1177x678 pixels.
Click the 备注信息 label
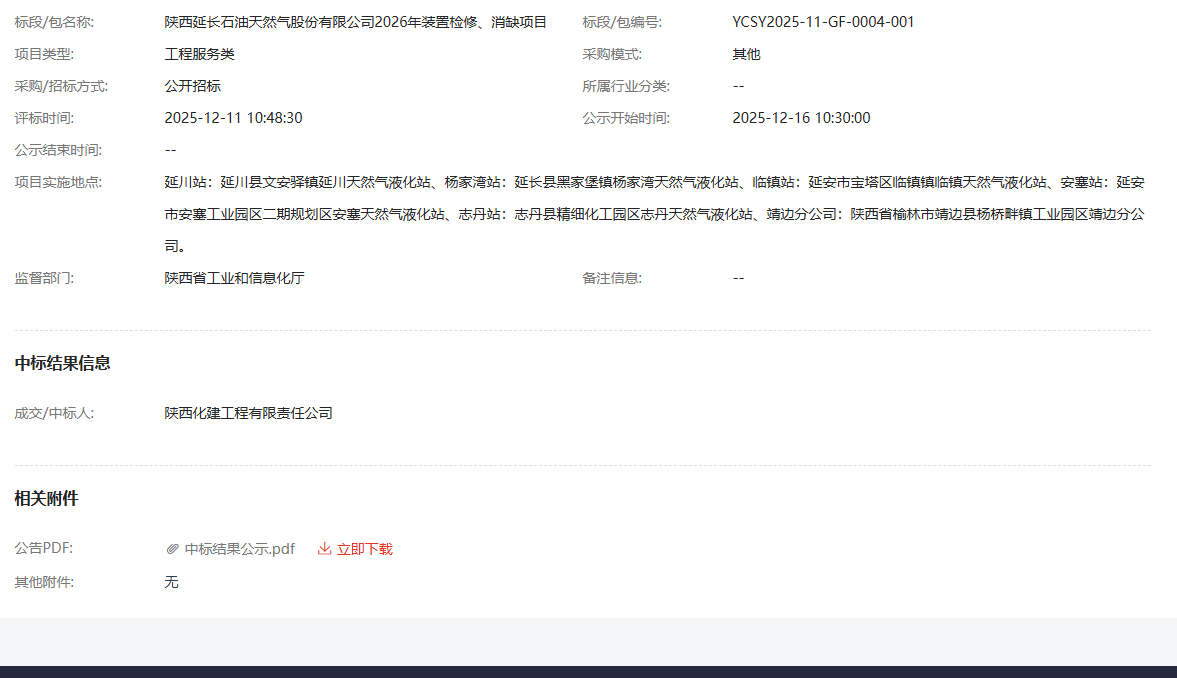pyautogui.click(x=612, y=278)
